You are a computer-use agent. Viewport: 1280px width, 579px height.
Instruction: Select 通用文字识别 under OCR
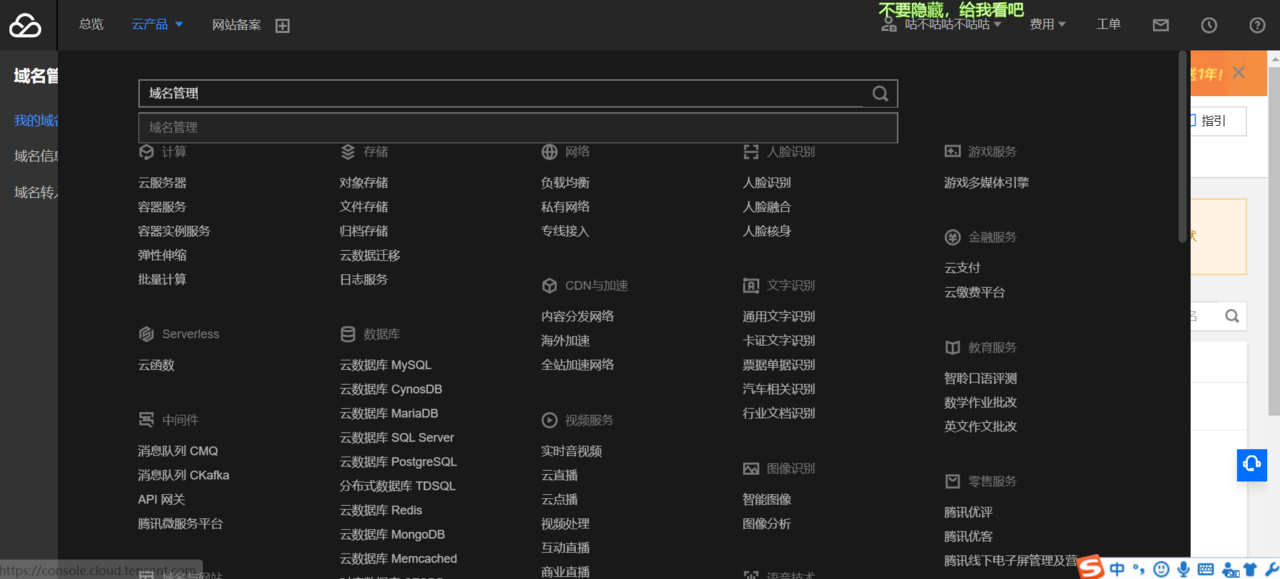tap(779, 316)
